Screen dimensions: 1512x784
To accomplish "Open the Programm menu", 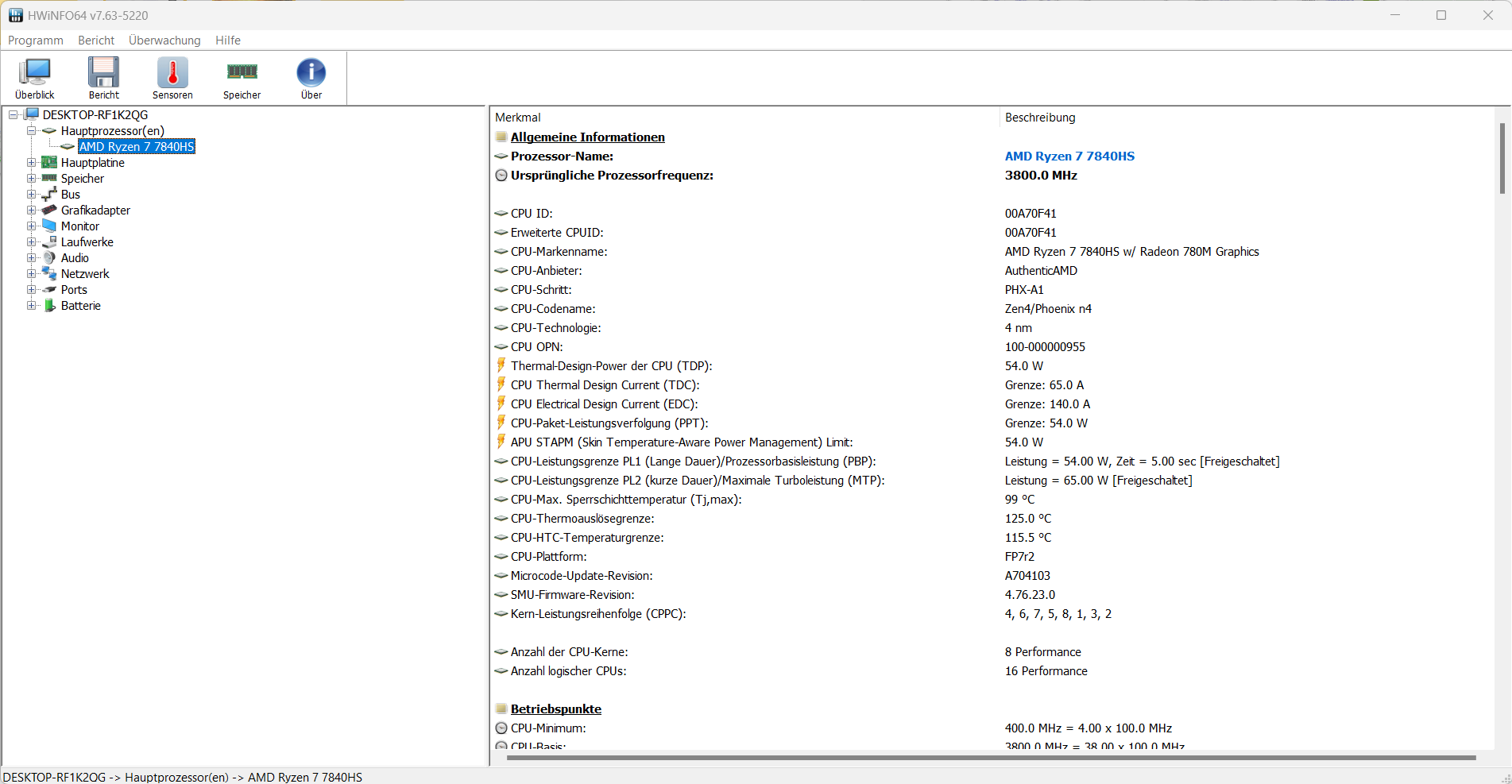I will pos(36,40).
